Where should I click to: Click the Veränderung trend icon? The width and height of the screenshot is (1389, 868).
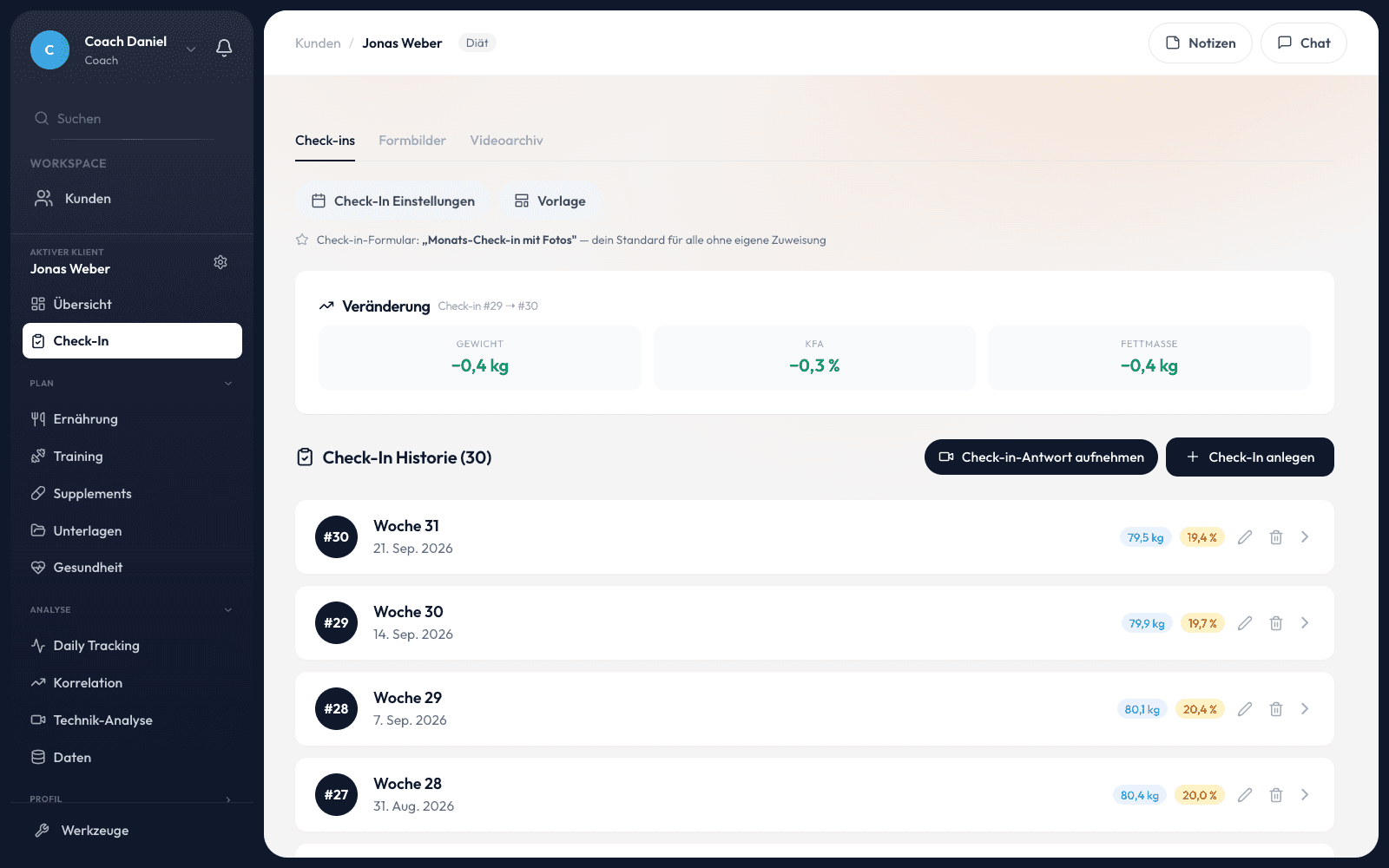pyautogui.click(x=326, y=306)
